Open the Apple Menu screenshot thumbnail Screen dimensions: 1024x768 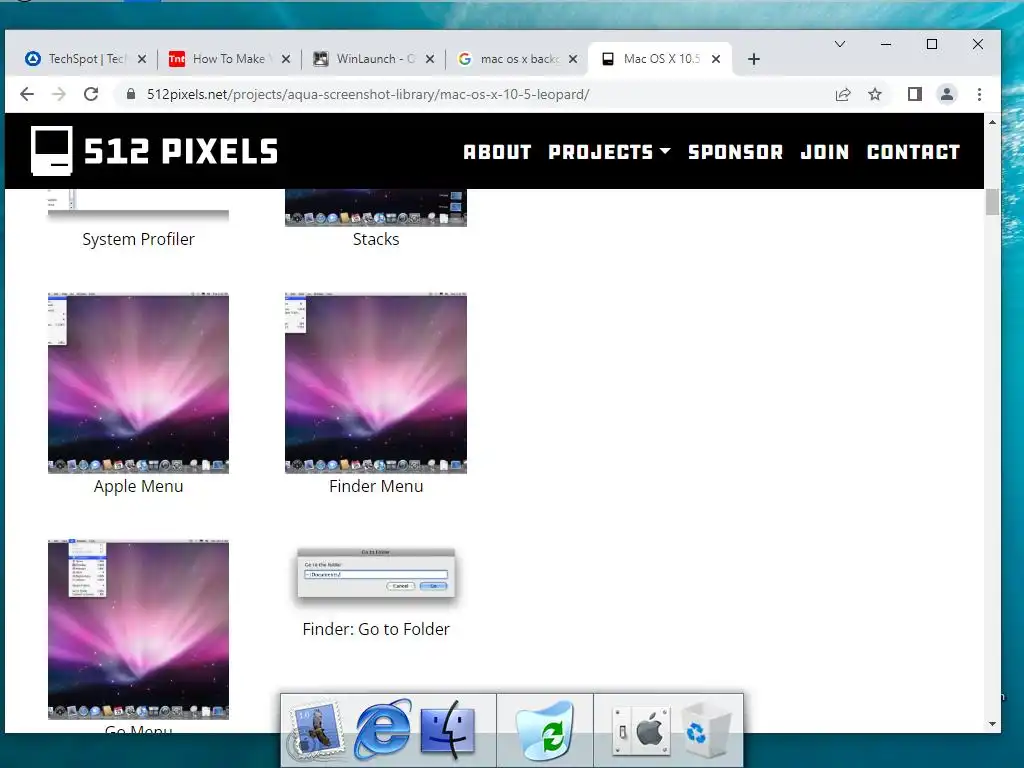(x=138, y=383)
